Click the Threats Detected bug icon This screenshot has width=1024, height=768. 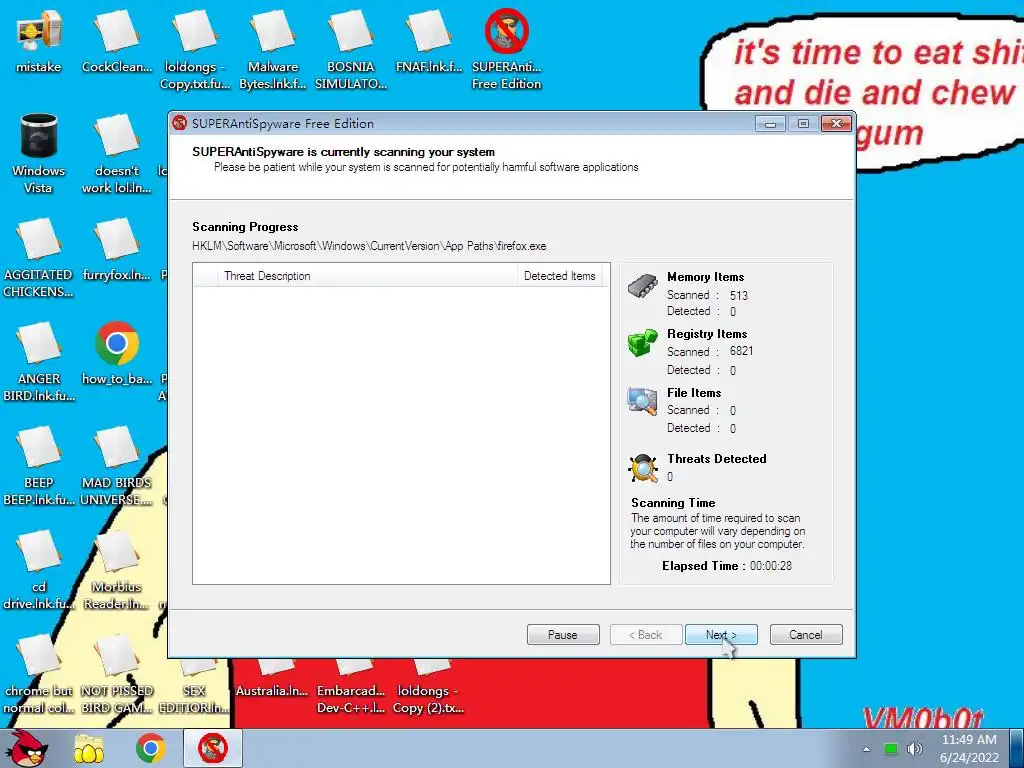(643, 468)
